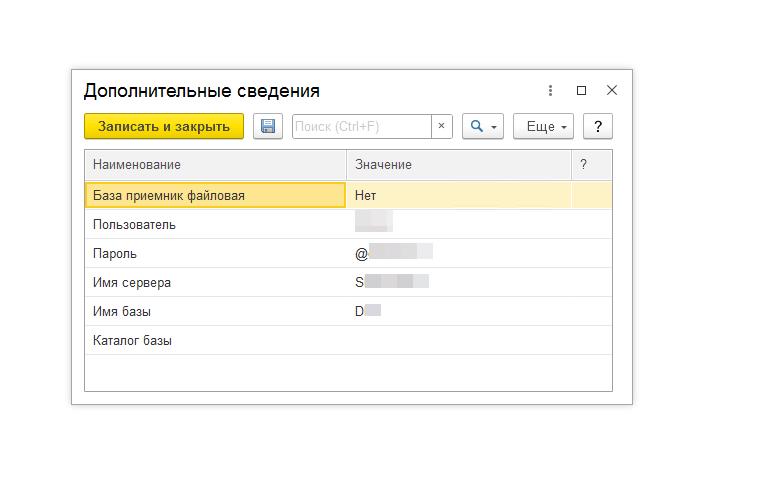
Task: Click the Значение column header
Action: 459,165
